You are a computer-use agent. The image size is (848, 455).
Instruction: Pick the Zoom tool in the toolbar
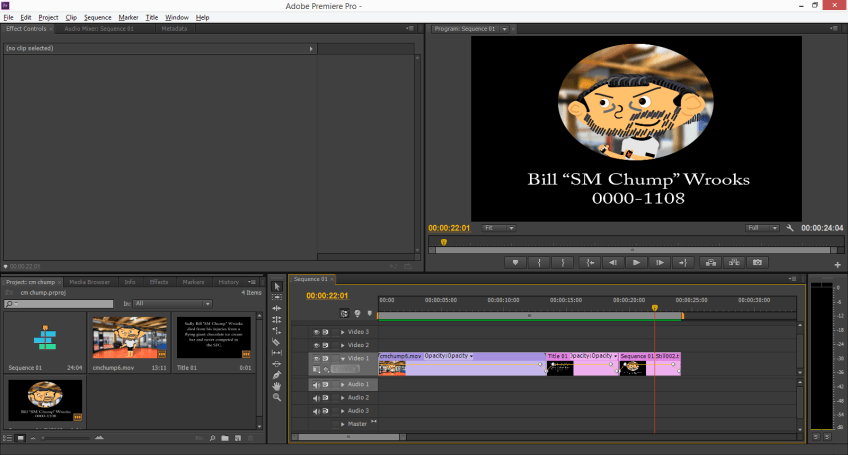tap(277, 397)
